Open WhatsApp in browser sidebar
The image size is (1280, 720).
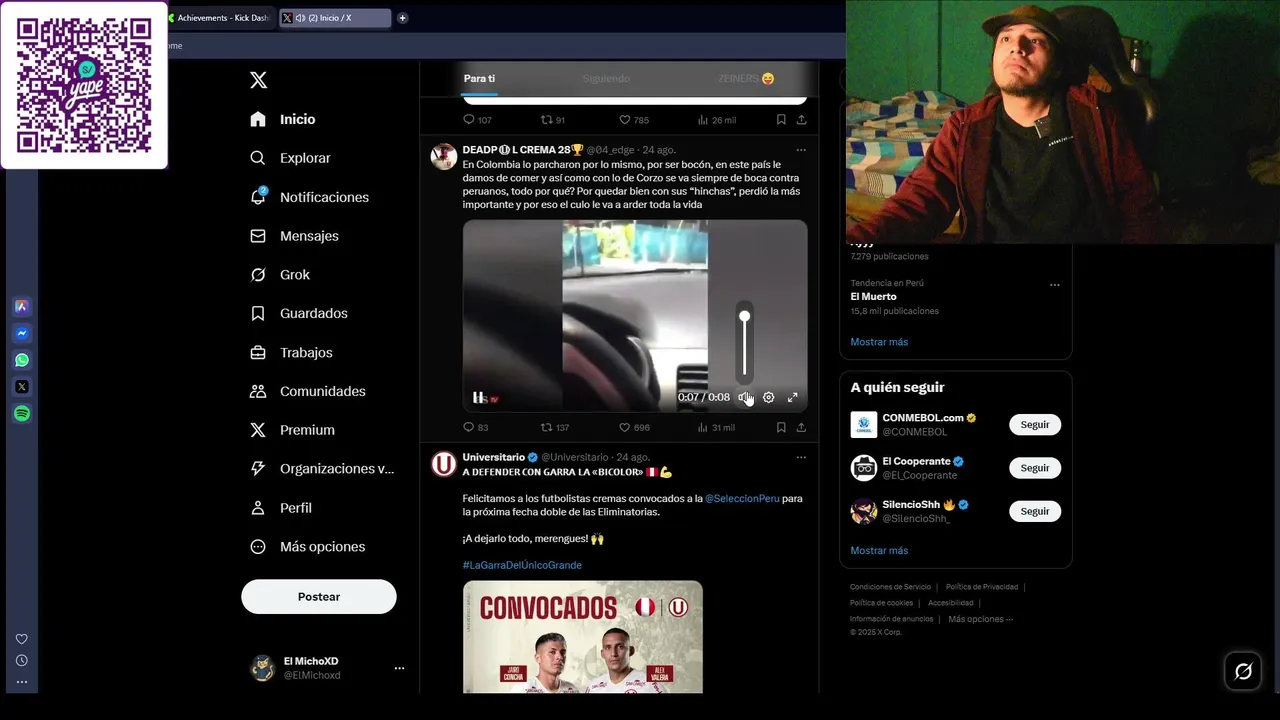click(x=22, y=360)
